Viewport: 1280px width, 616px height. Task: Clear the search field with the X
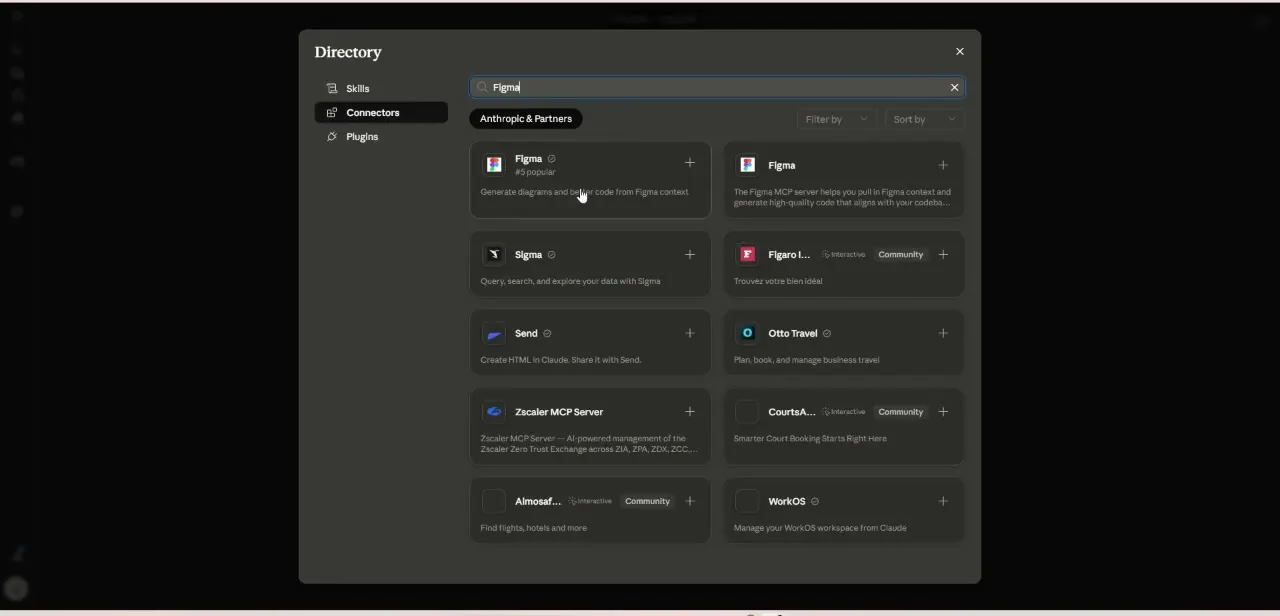click(954, 87)
